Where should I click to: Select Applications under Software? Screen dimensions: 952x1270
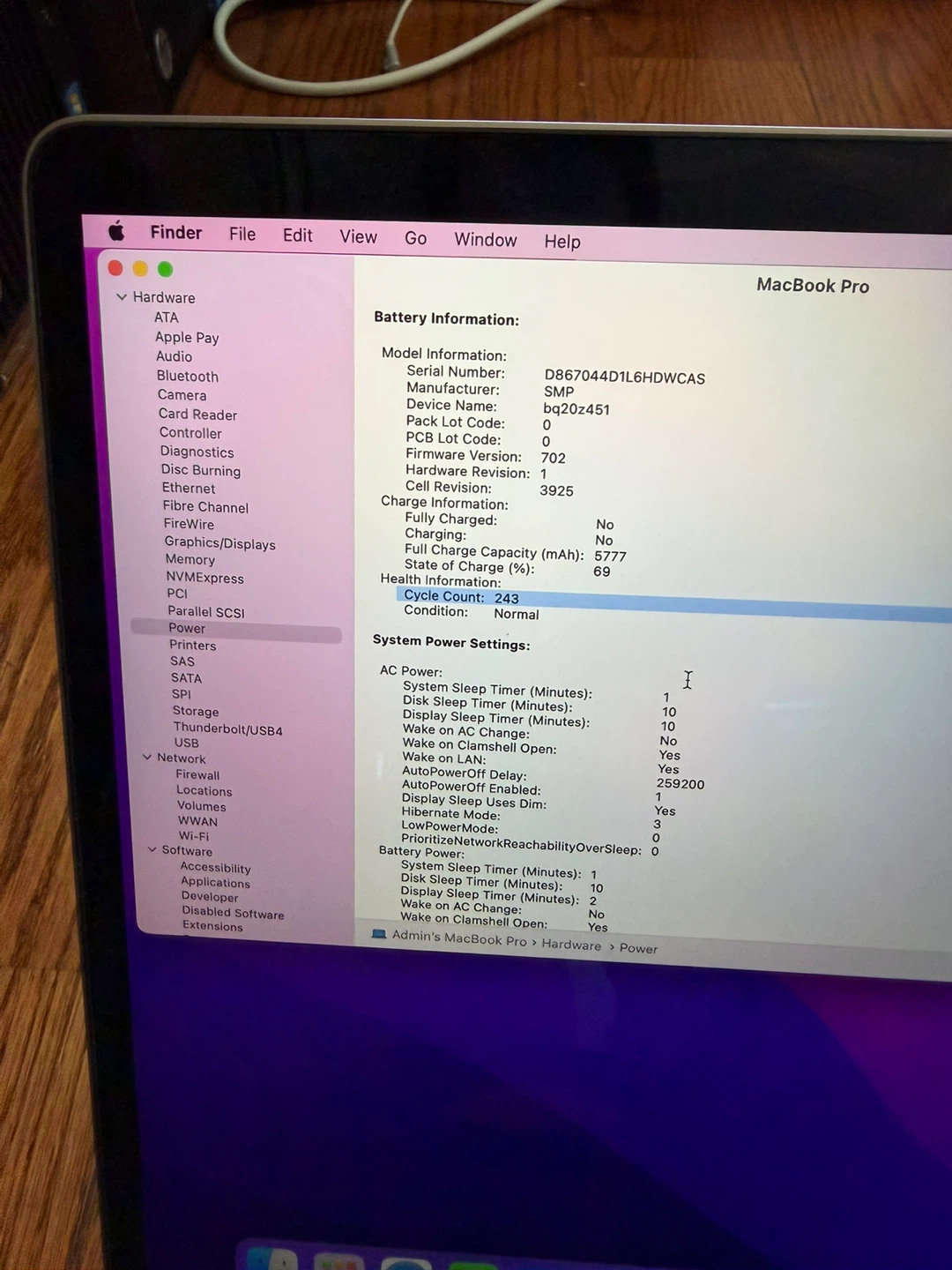[x=216, y=883]
